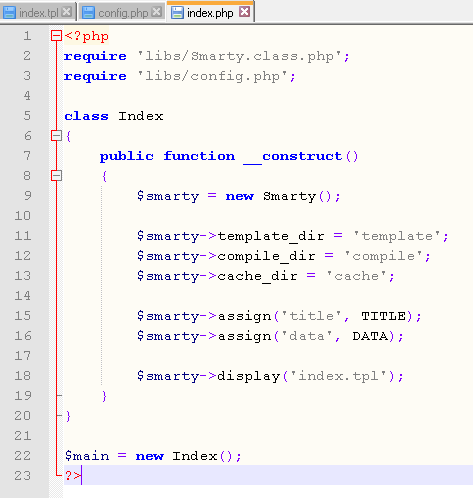This screenshot has width=473, height=498.
Task: Click the $main variable on line 22
Action: [x=87, y=456]
